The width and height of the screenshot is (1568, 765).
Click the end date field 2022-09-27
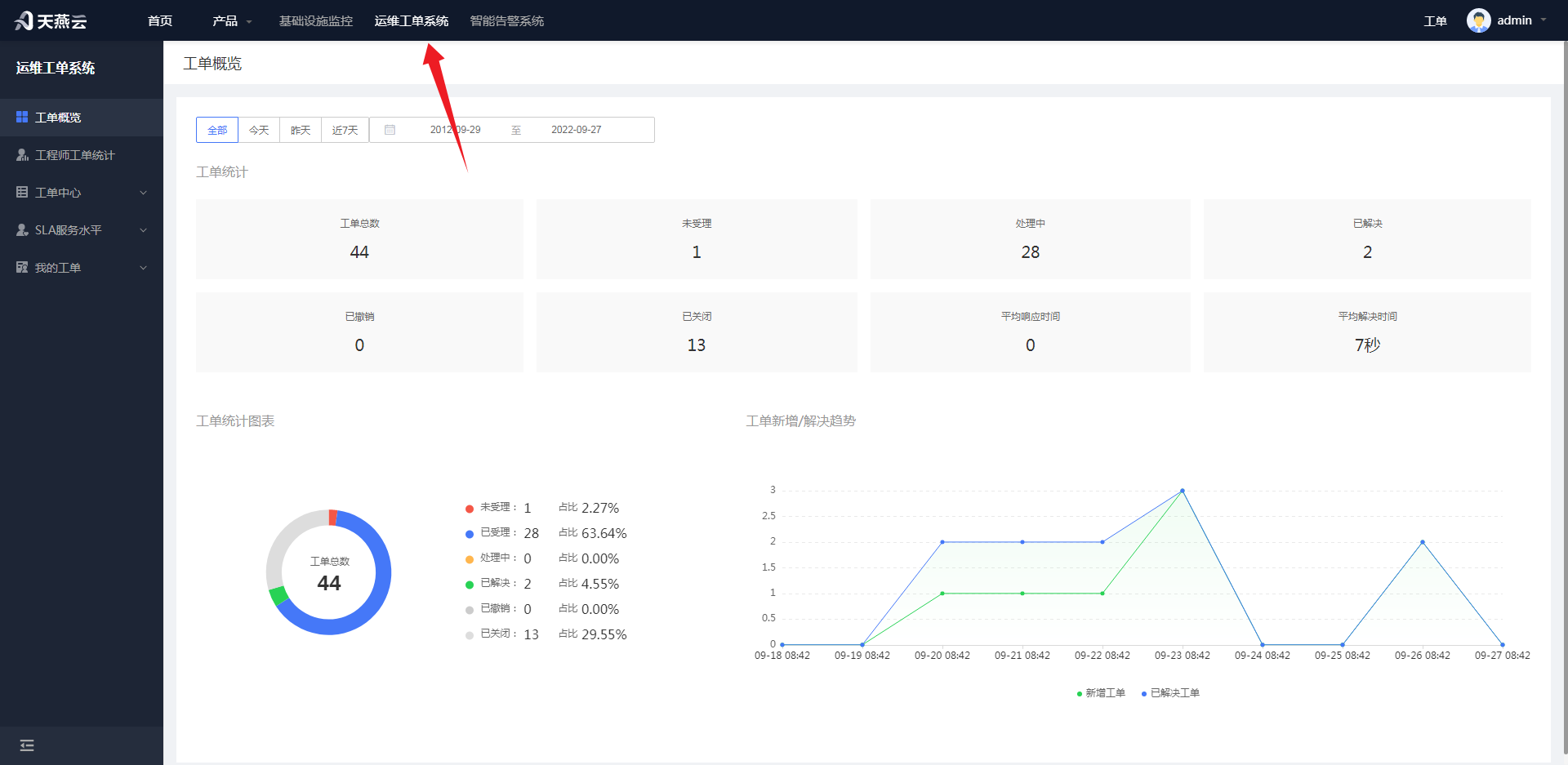577,130
